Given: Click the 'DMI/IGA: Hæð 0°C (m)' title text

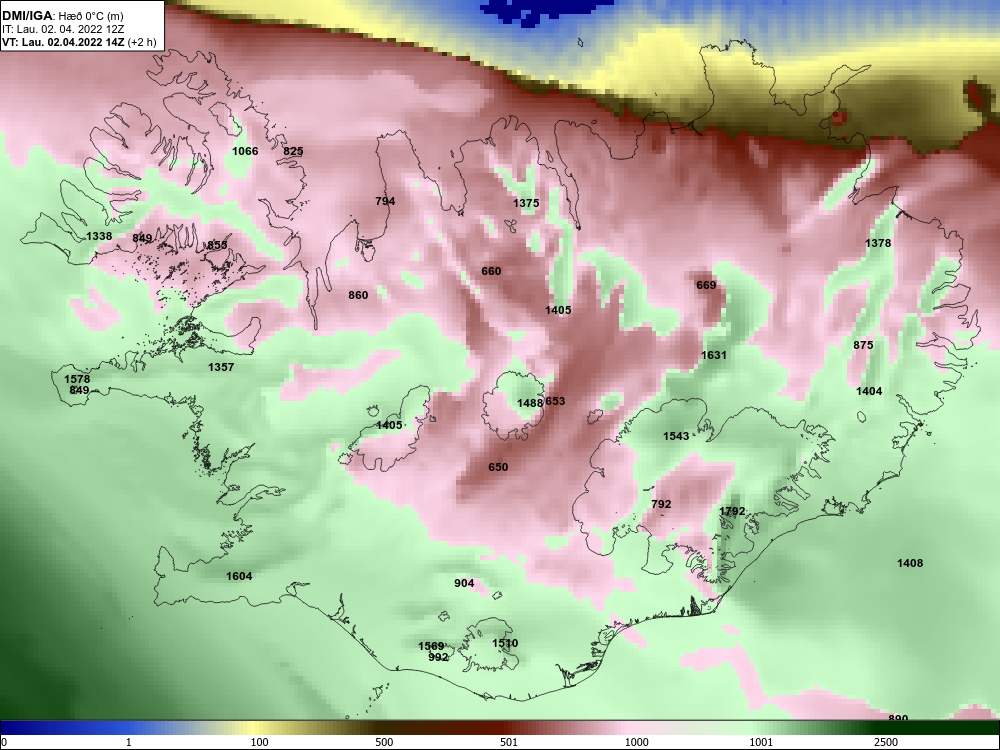Looking at the screenshot, I should (x=62, y=16).
